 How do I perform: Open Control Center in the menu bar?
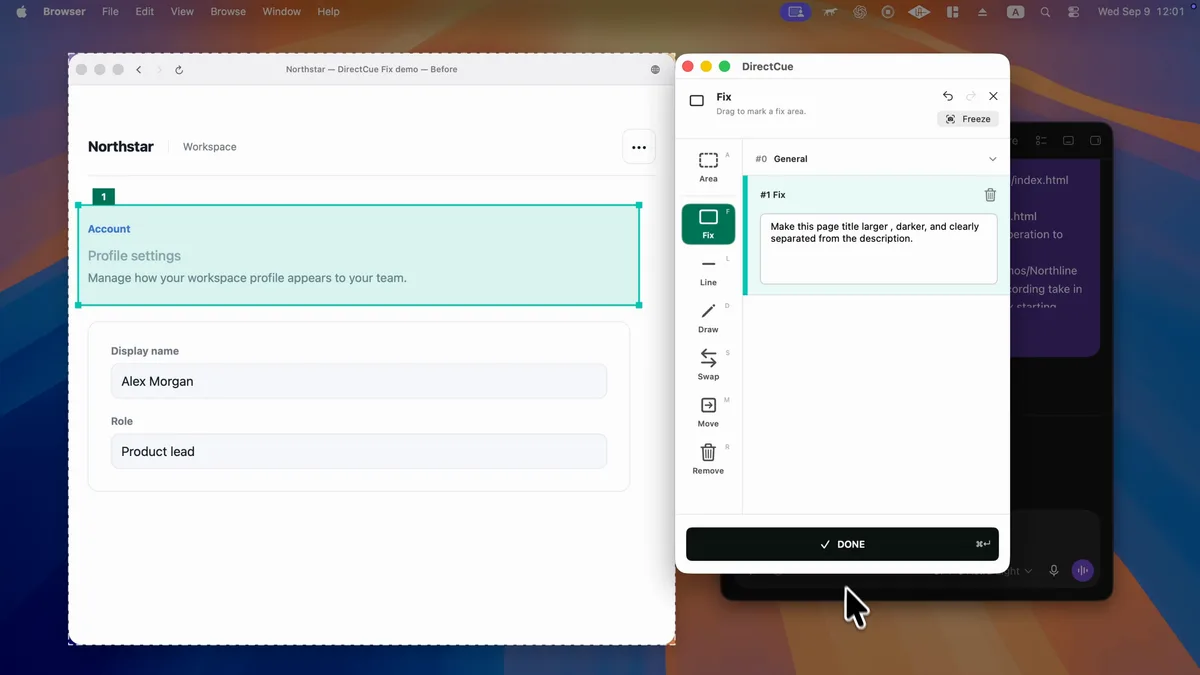pos(1074,12)
